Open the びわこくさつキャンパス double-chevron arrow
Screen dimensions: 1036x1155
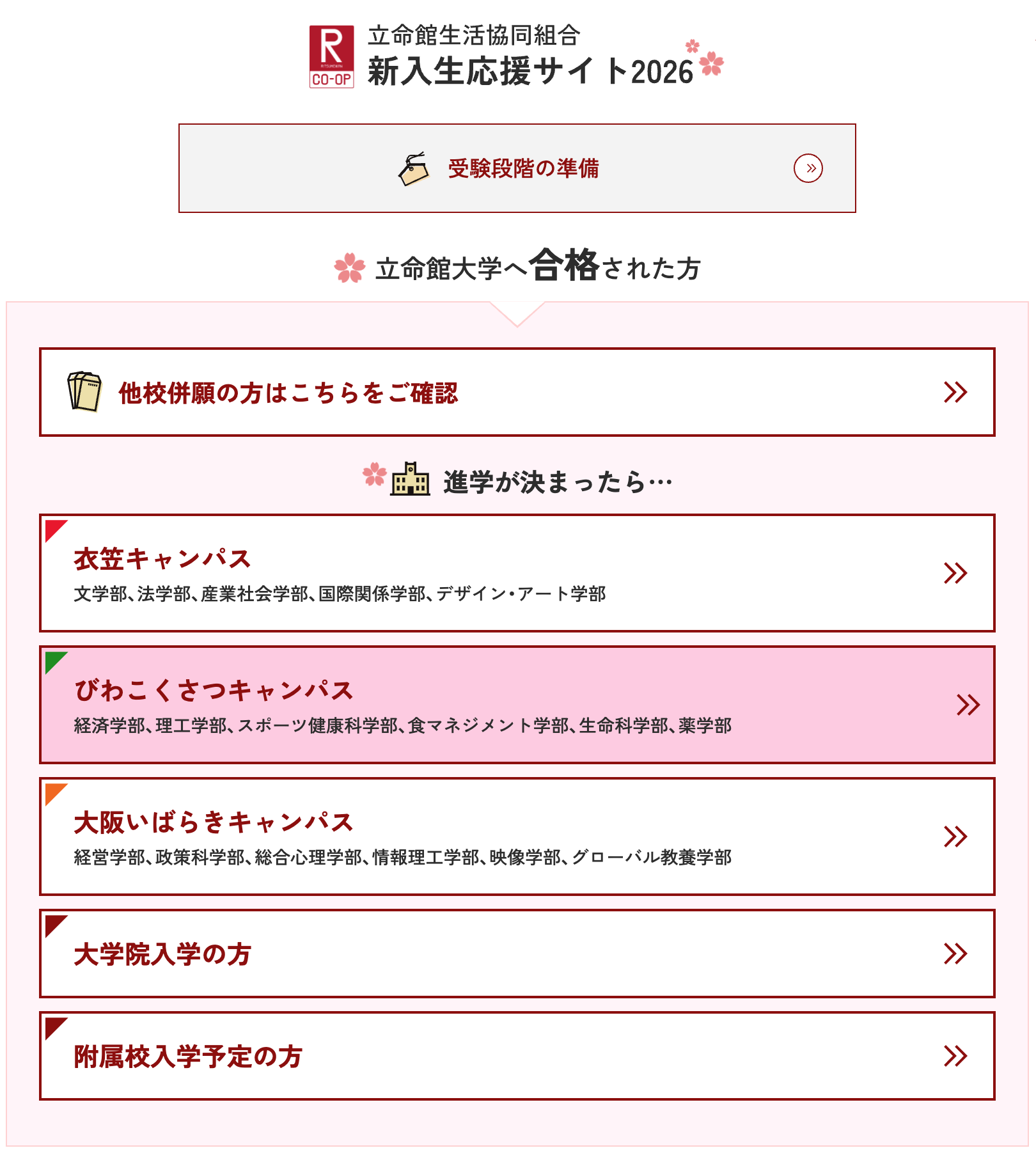pos(968,705)
